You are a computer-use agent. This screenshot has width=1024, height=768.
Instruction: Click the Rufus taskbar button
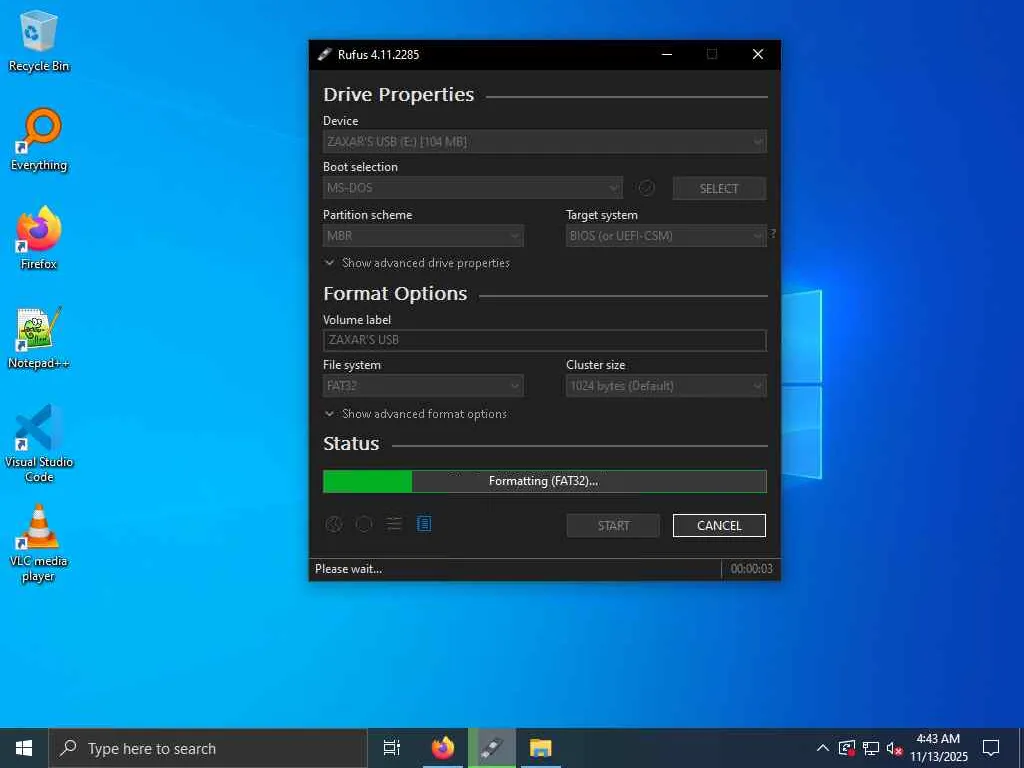492,748
